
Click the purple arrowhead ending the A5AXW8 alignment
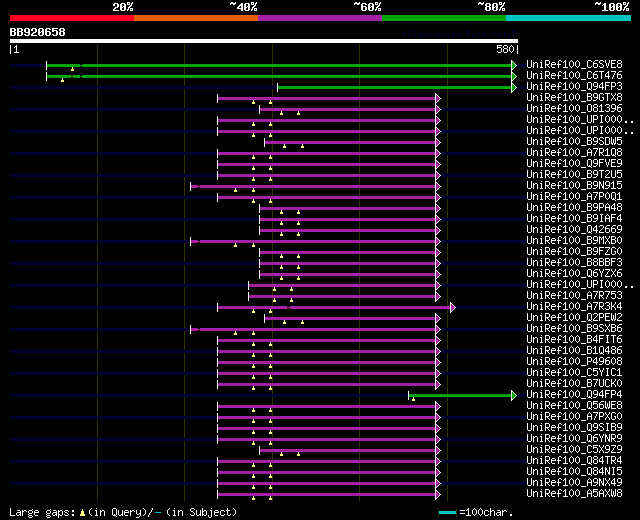(438, 495)
